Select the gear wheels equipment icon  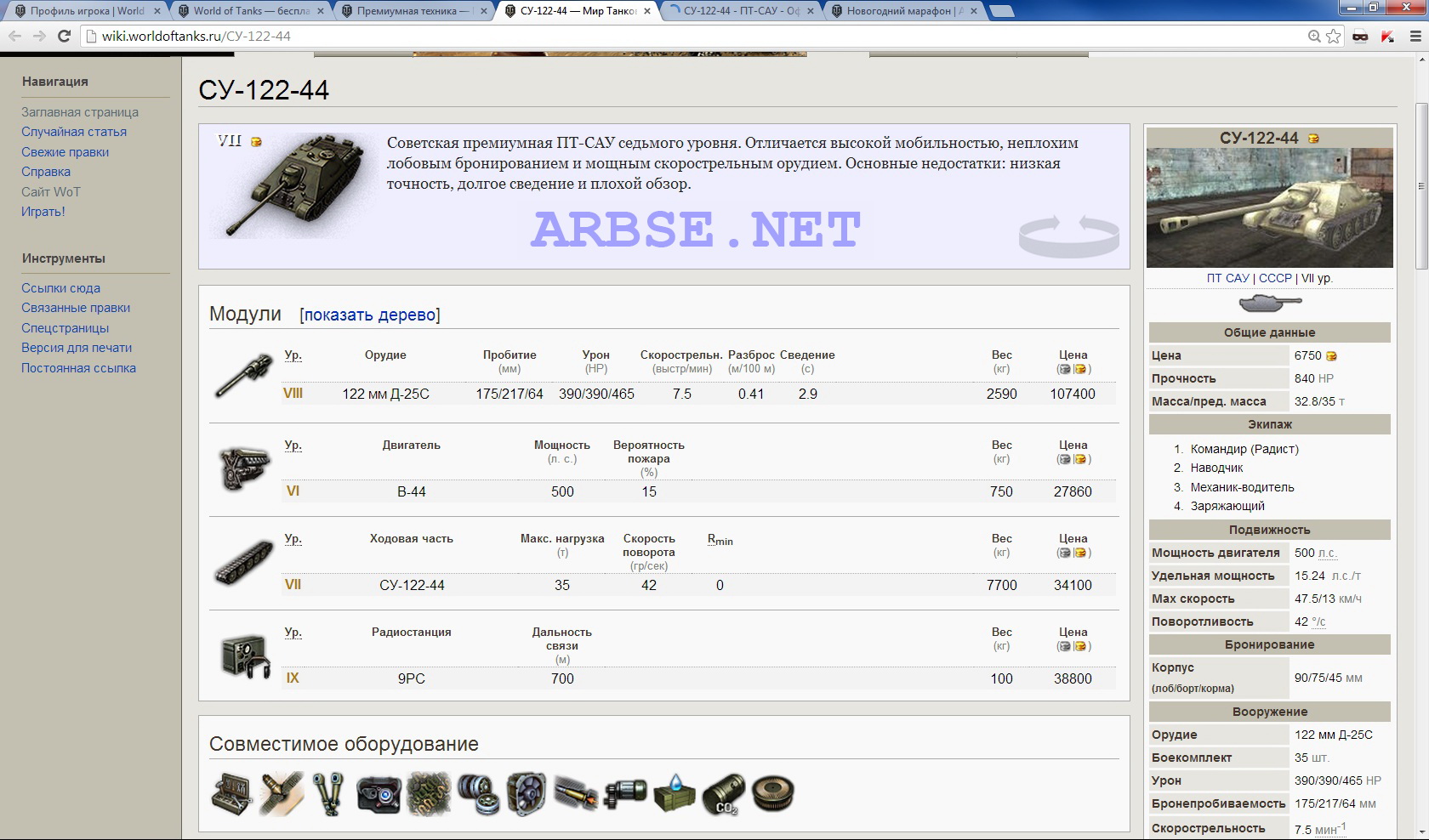477,794
